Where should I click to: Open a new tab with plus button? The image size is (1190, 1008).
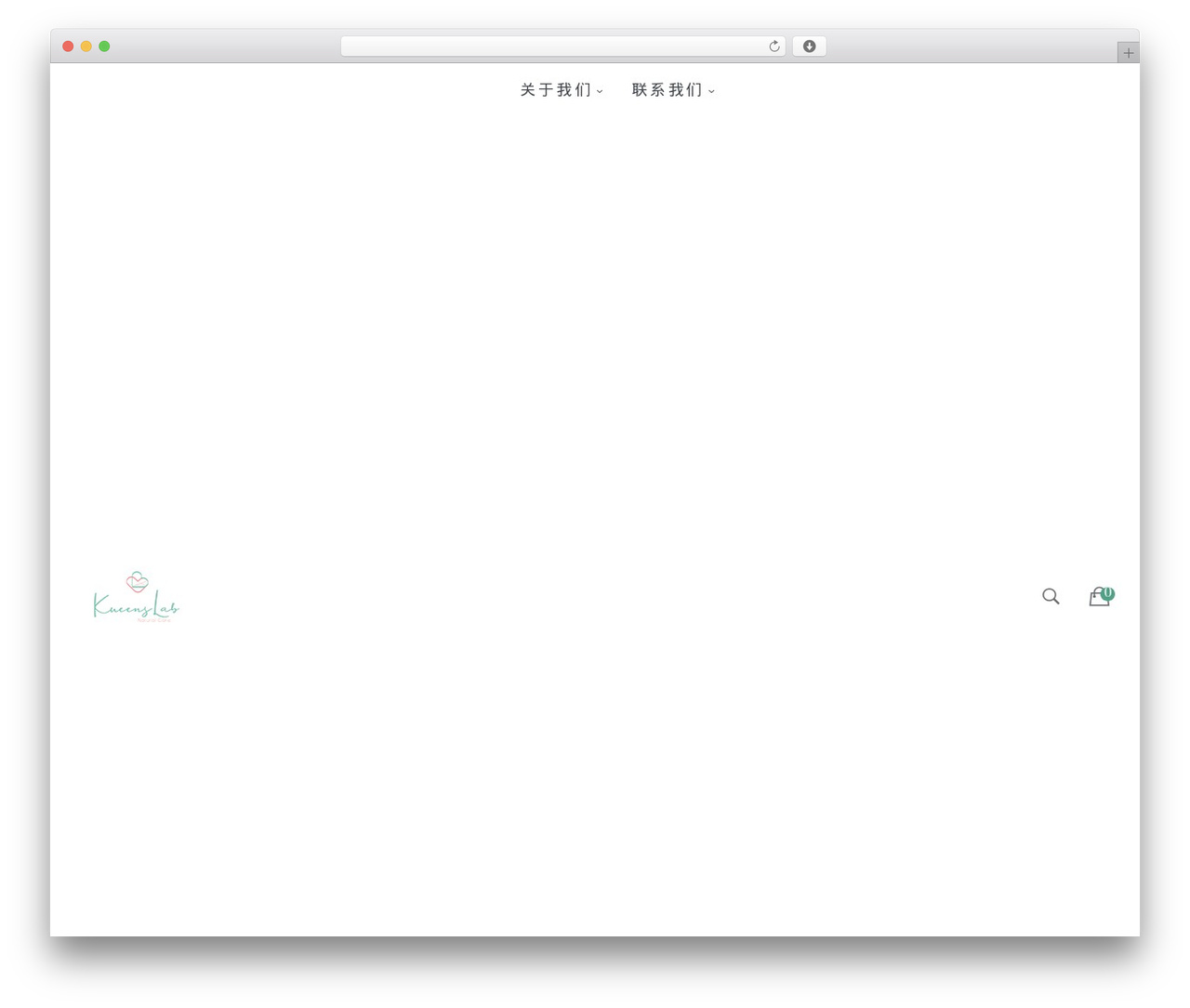pyautogui.click(x=1128, y=53)
